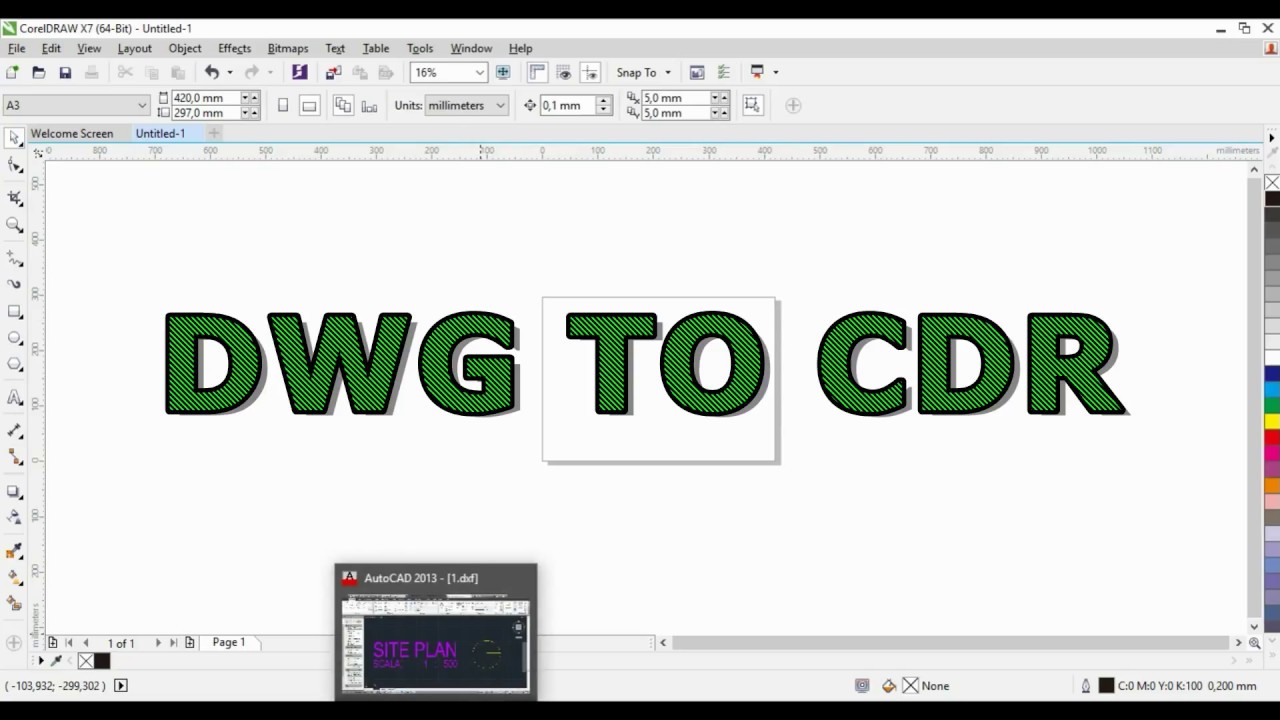This screenshot has height=720, width=1280.
Task: Open the File menu
Action: (x=16, y=48)
